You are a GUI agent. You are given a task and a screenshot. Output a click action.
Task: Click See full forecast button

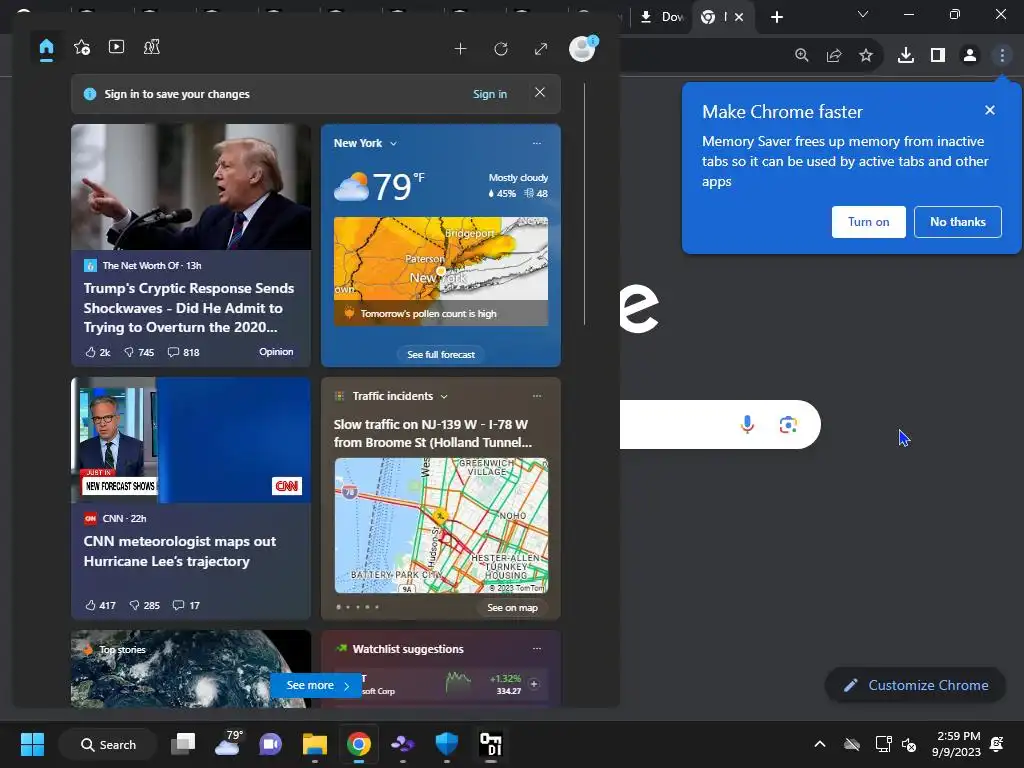(441, 355)
